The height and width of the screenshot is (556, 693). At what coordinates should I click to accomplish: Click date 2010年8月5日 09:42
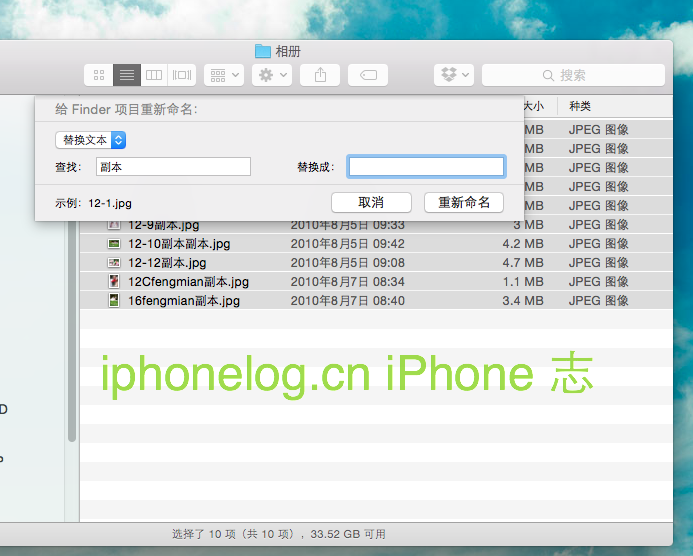[x=347, y=244]
